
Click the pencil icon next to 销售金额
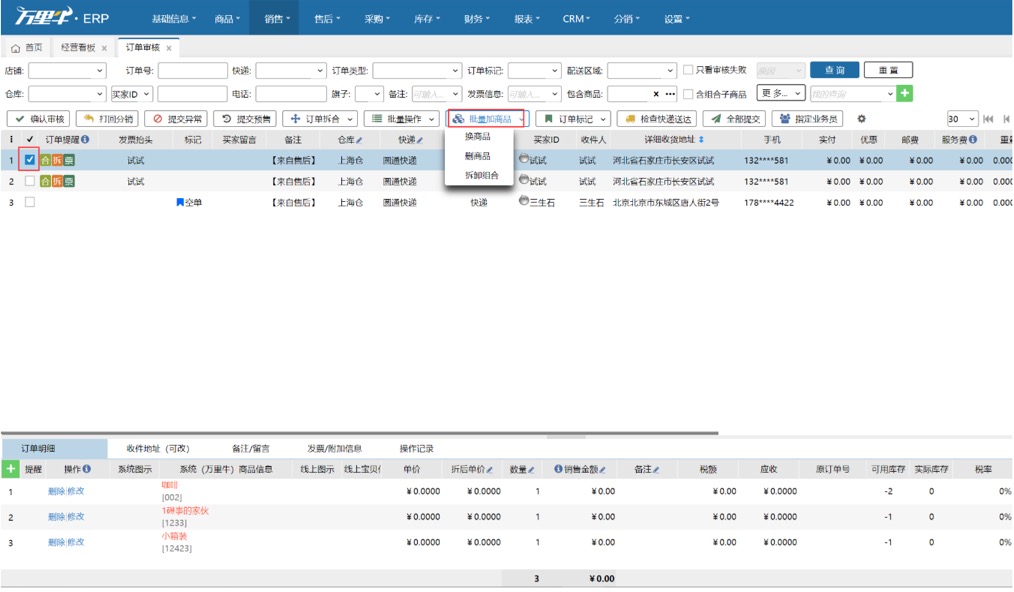pos(602,470)
